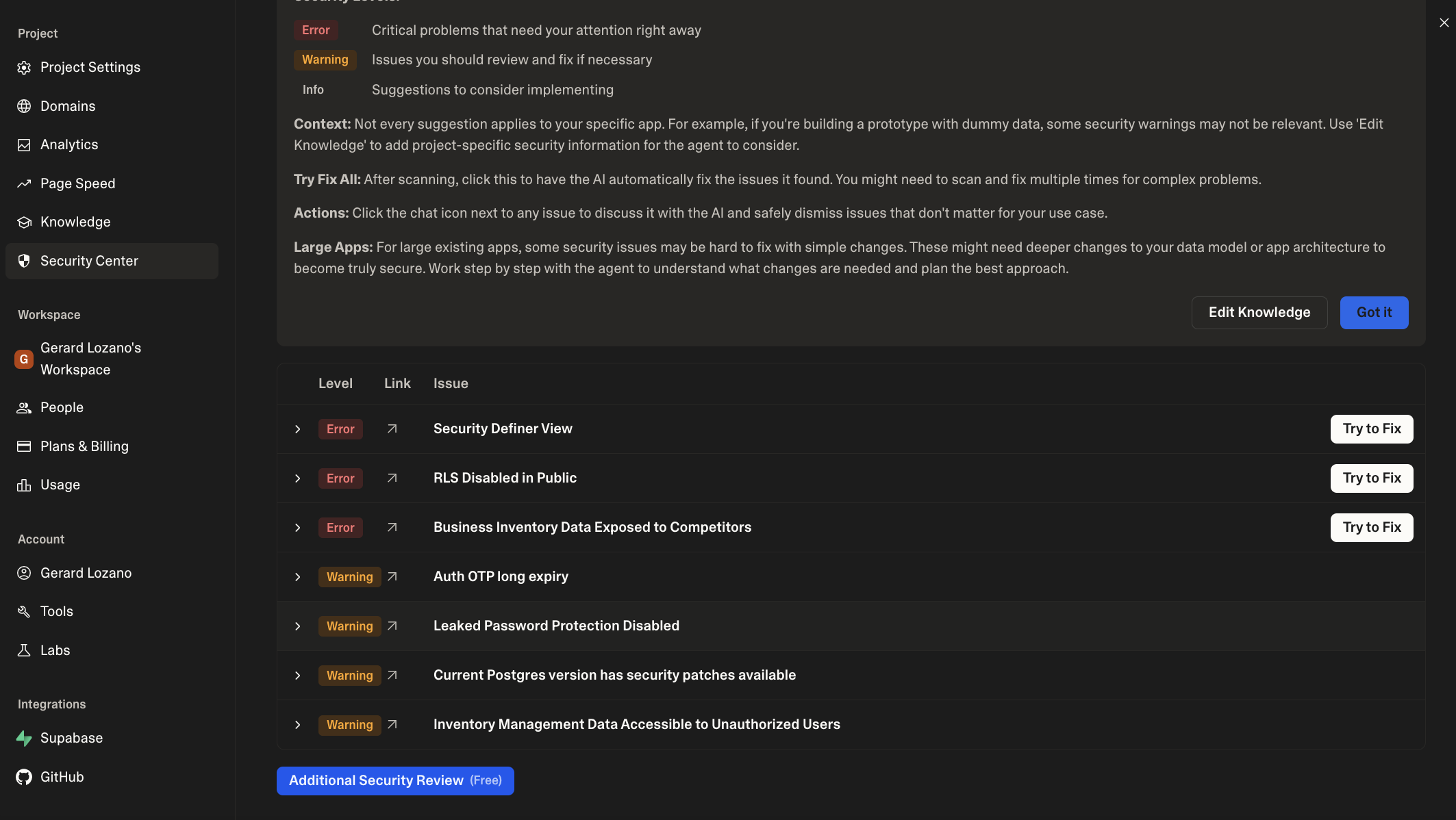This screenshot has width=1456, height=820.
Task: Start the Additional Security Review
Action: (x=395, y=780)
